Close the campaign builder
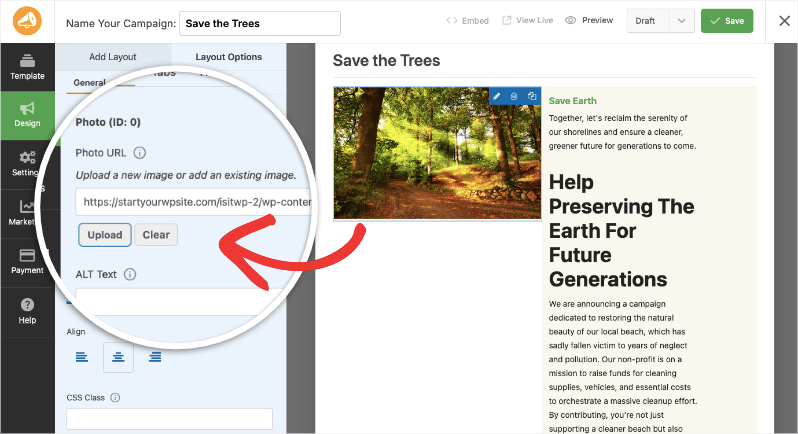Viewport: 798px width, 434px height. tap(784, 21)
